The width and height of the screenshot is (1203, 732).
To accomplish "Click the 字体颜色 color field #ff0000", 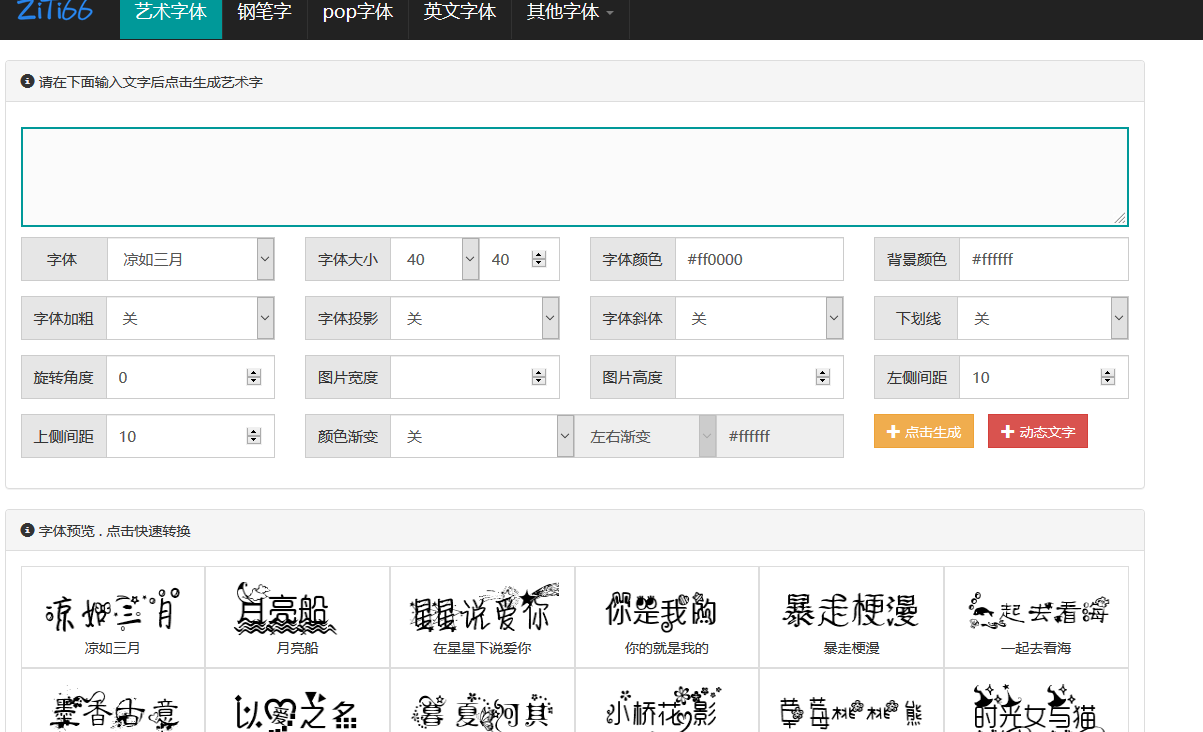I will click(x=758, y=259).
